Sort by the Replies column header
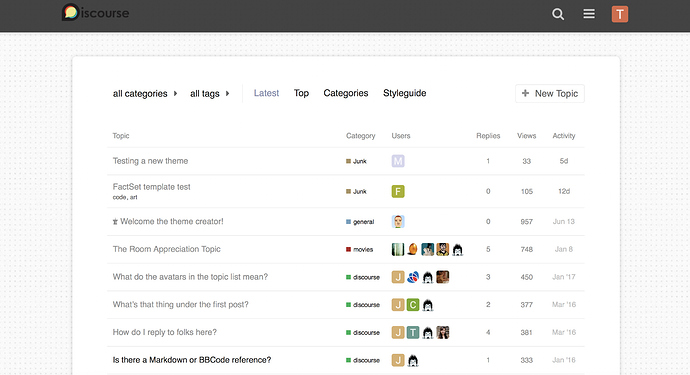 488,136
